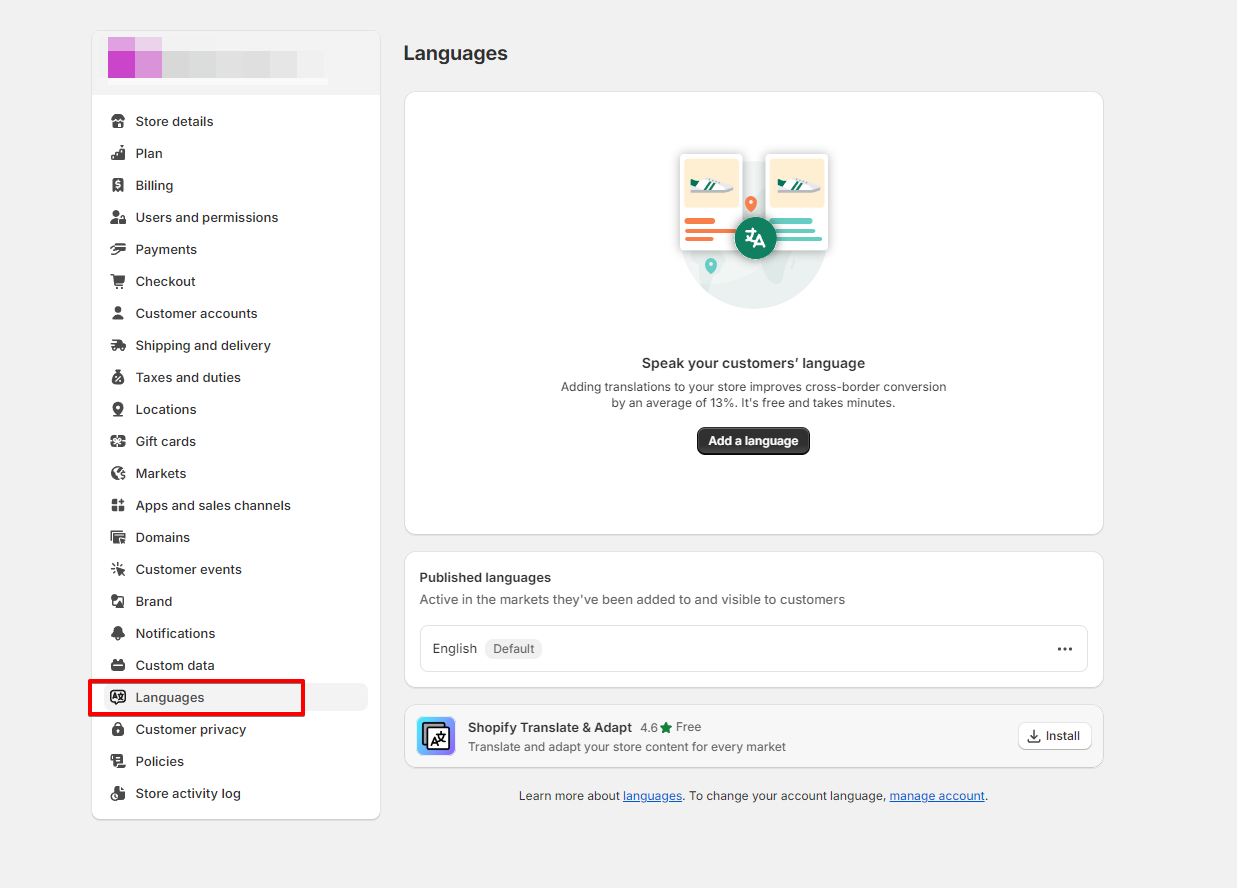This screenshot has height=888, width=1237.
Task: Open the manage account link
Action: [937, 796]
